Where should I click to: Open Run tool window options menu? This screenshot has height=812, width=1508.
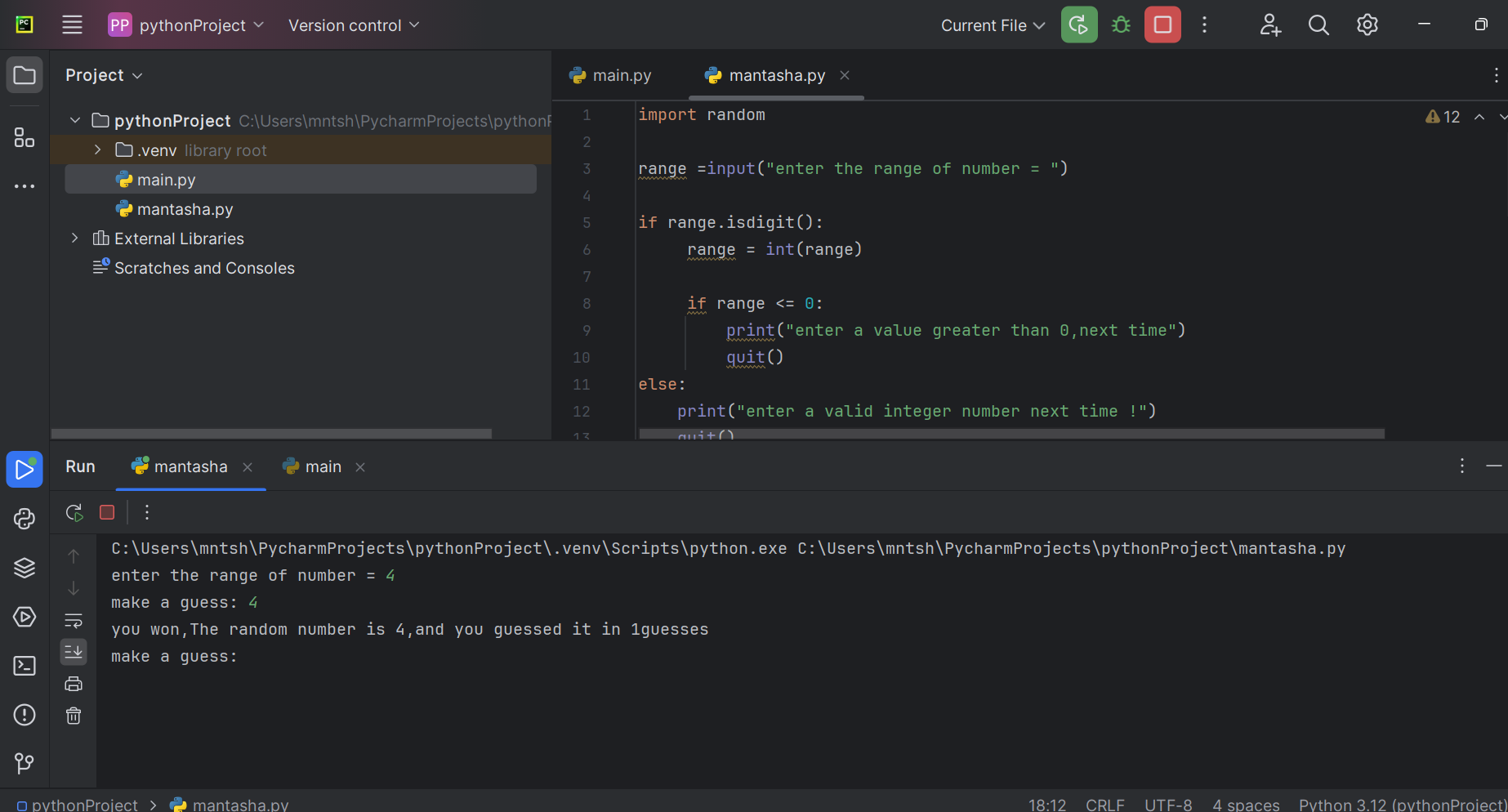[x=1462, y=466]
